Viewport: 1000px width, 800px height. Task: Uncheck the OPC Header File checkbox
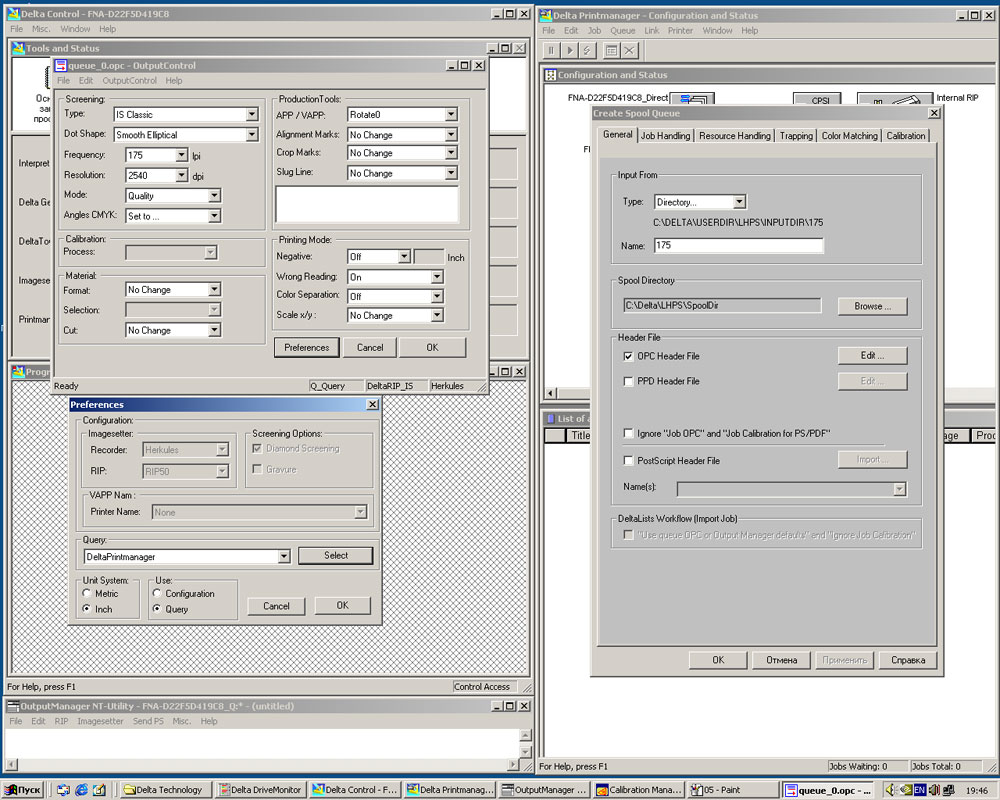(628, 356)
